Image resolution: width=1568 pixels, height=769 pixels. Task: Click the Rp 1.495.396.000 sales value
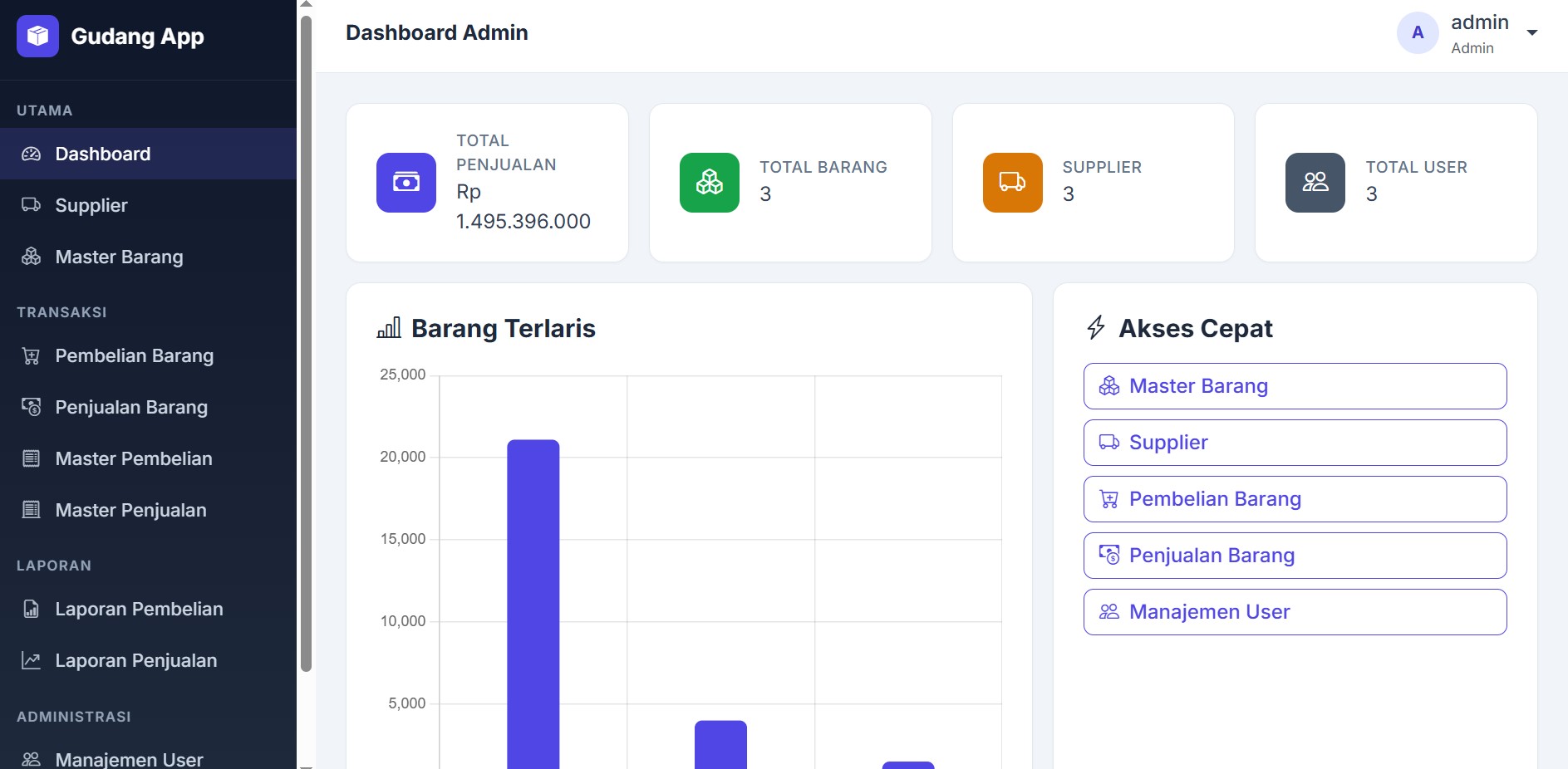[523, 207]
